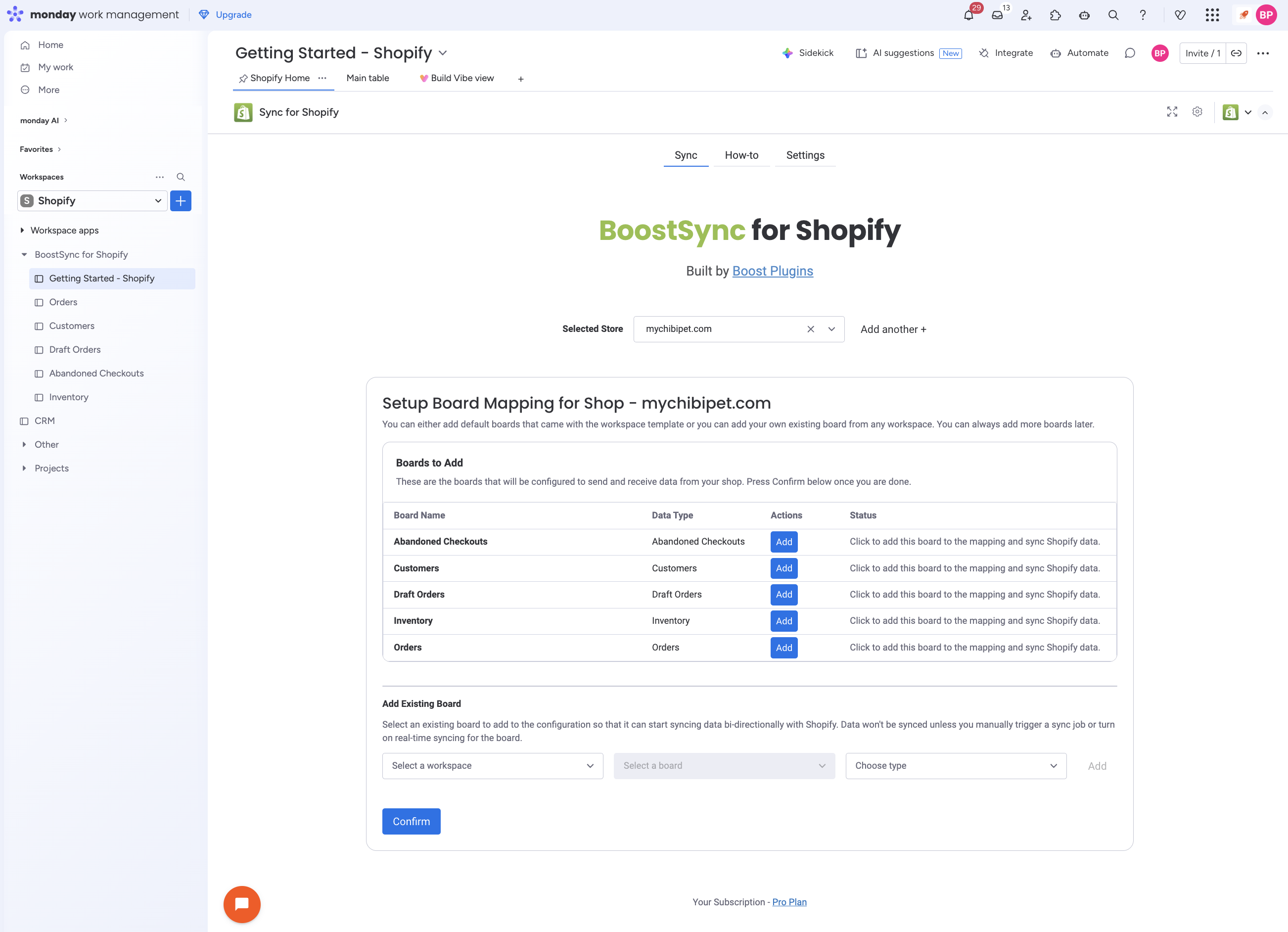Open the Choose type dropdown
The height and width of the screenshot is (932, 1288).
(956, 766)
